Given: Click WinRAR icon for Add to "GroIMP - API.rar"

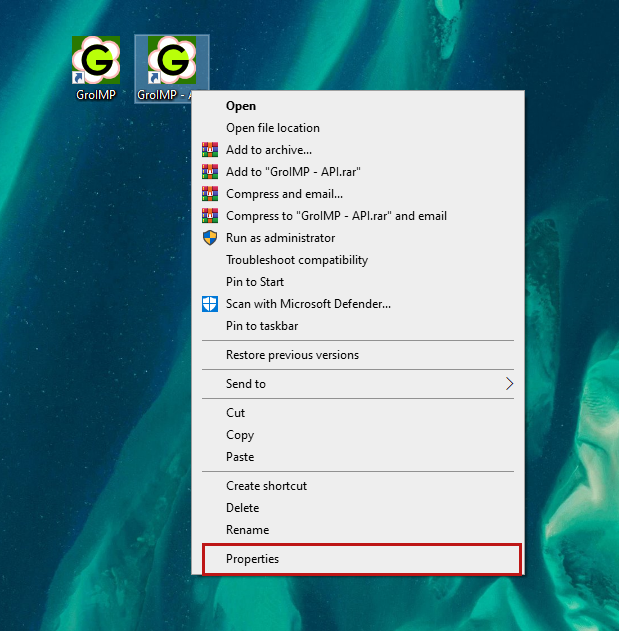Looking at the screenshot, I should tap(210, 172).
